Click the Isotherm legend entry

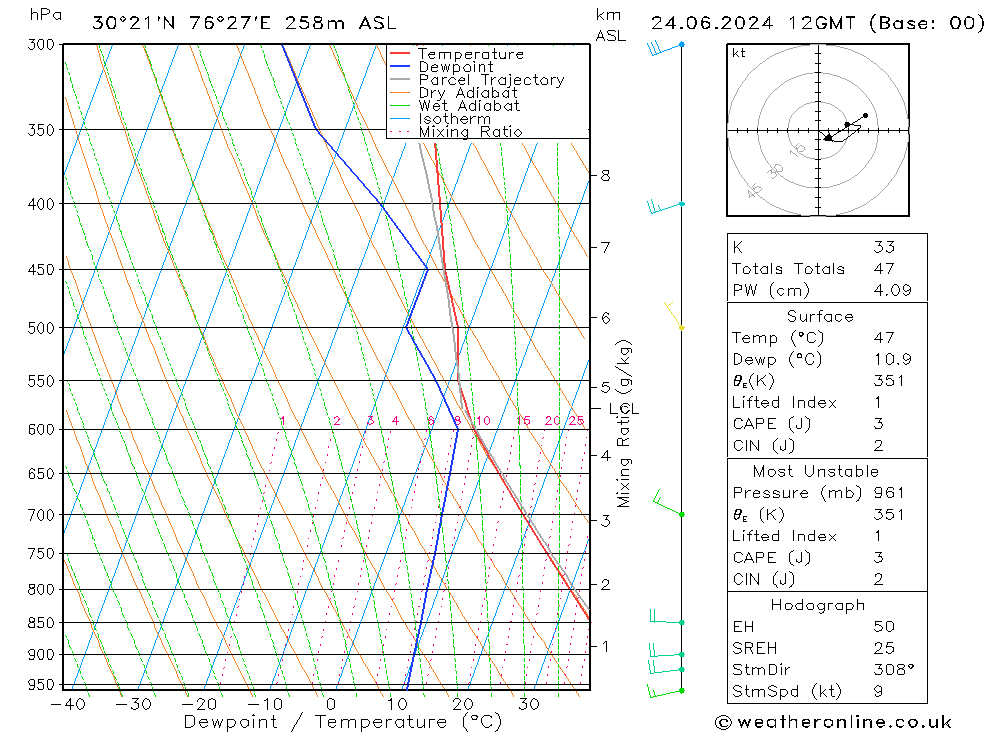coord(440,119)
